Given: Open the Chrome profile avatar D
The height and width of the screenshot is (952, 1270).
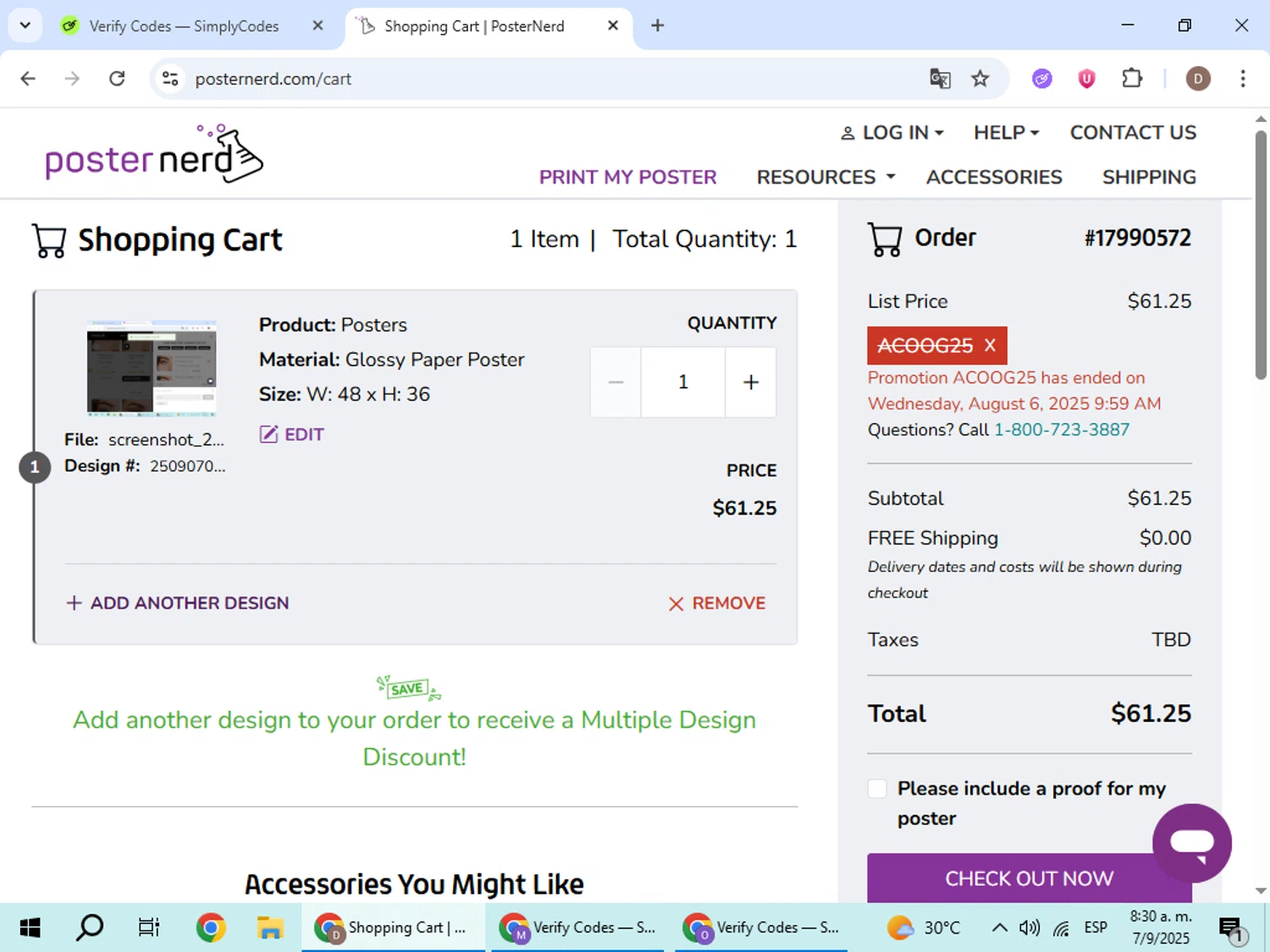Looking at the screenshot, I should [1198, 79].
